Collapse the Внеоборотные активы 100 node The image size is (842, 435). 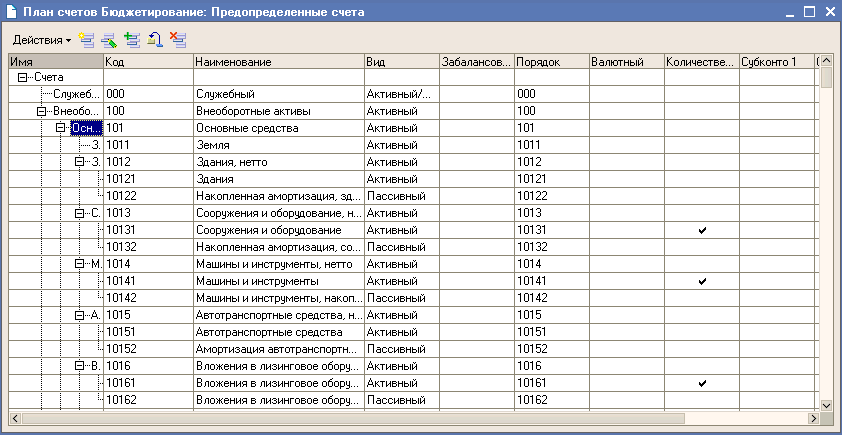coord(41,112)
